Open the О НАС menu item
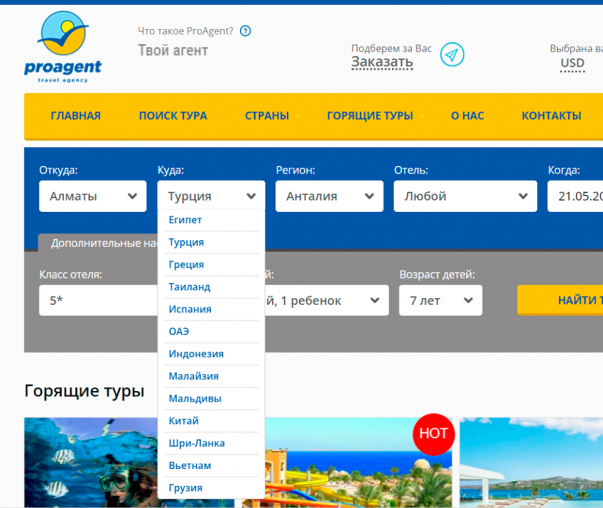The image size is (603, 508). click(467, 116)
